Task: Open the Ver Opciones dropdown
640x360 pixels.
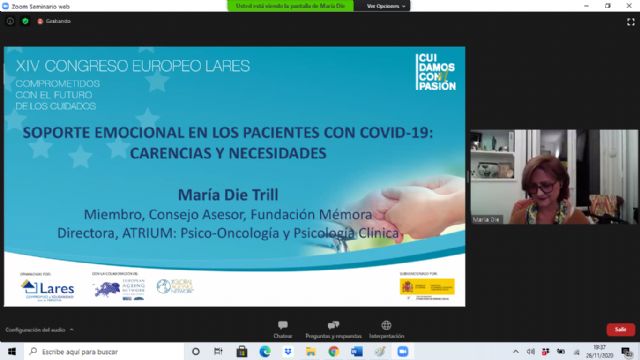Action: (385, 6)
